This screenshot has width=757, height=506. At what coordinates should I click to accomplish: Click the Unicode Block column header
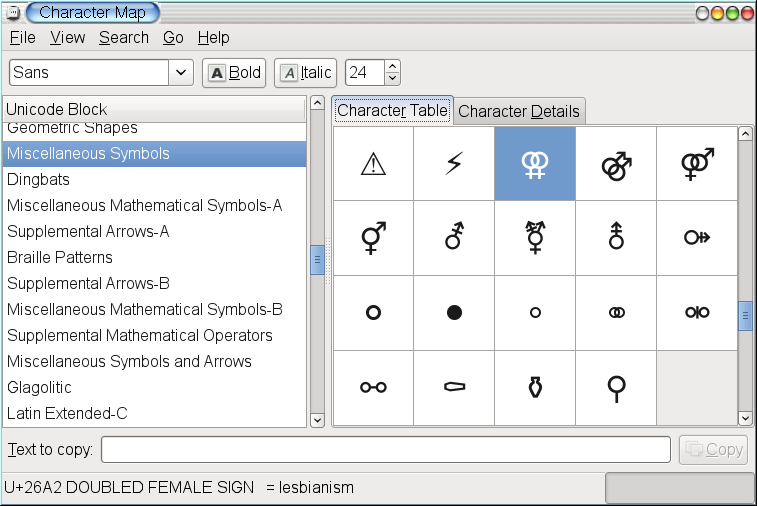point(155,109)
